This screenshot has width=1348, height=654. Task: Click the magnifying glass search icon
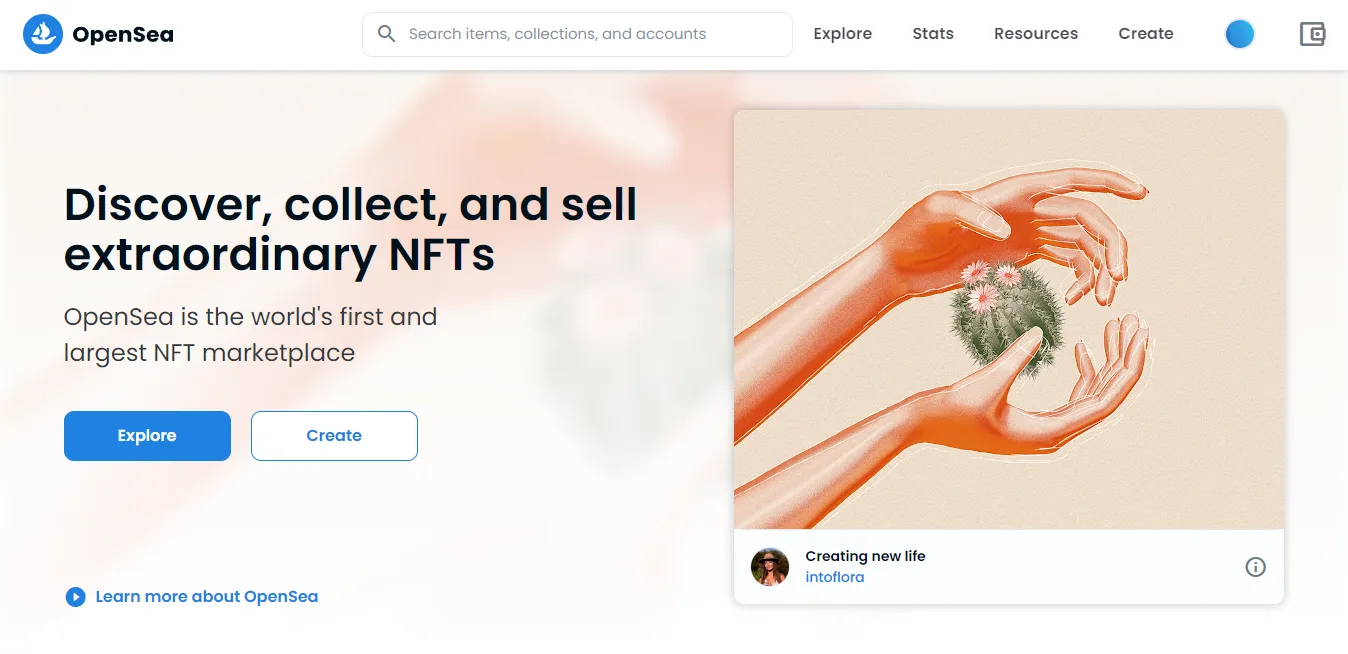(386, 34)
